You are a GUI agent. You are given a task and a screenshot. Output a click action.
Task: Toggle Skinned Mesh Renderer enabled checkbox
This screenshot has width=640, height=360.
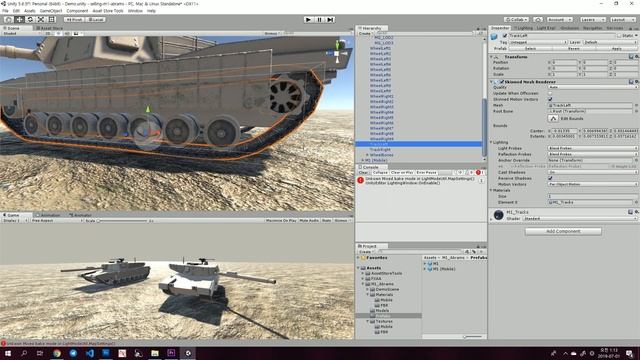point(502,82)
